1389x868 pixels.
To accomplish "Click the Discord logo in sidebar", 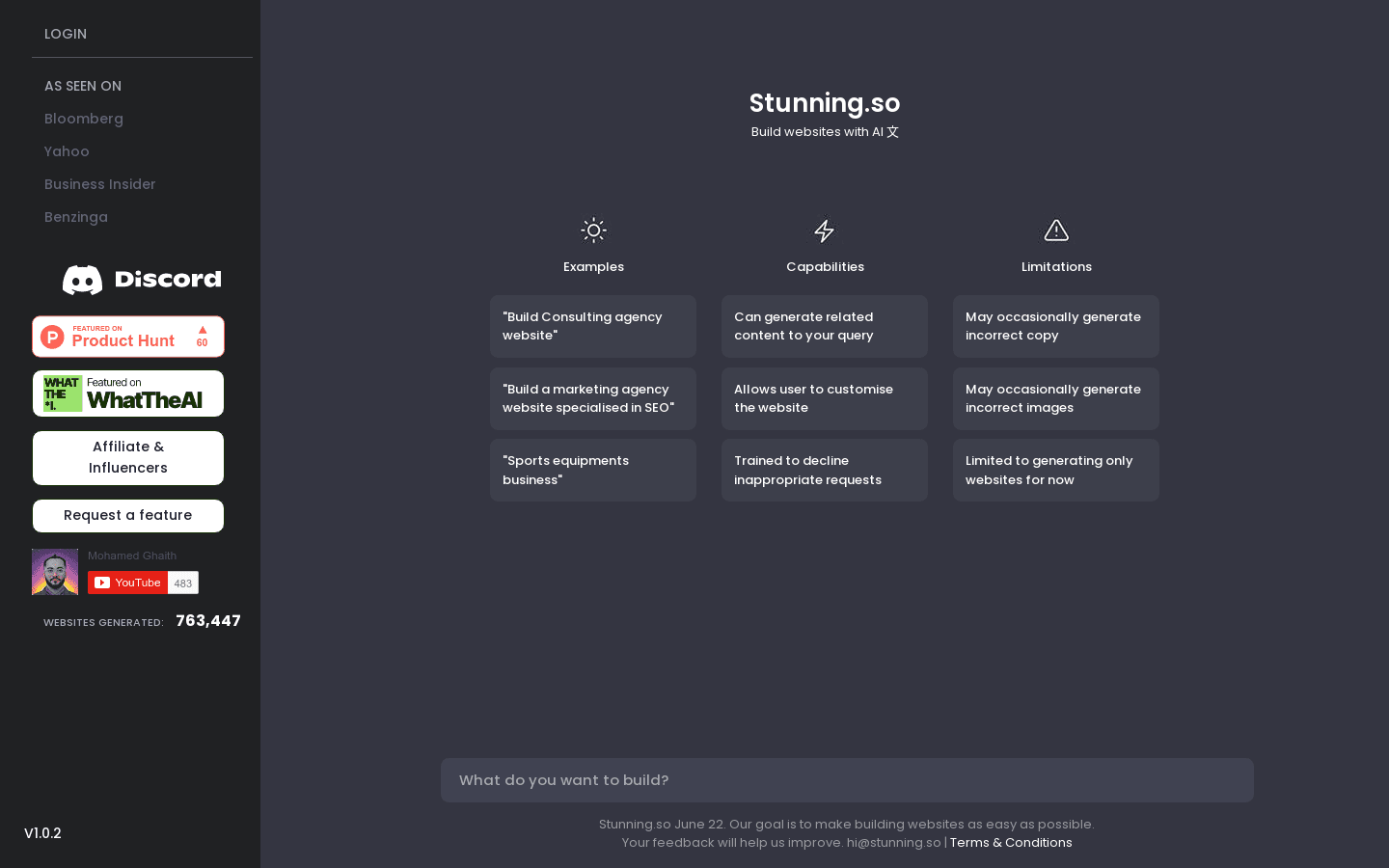I will (142, 280).
